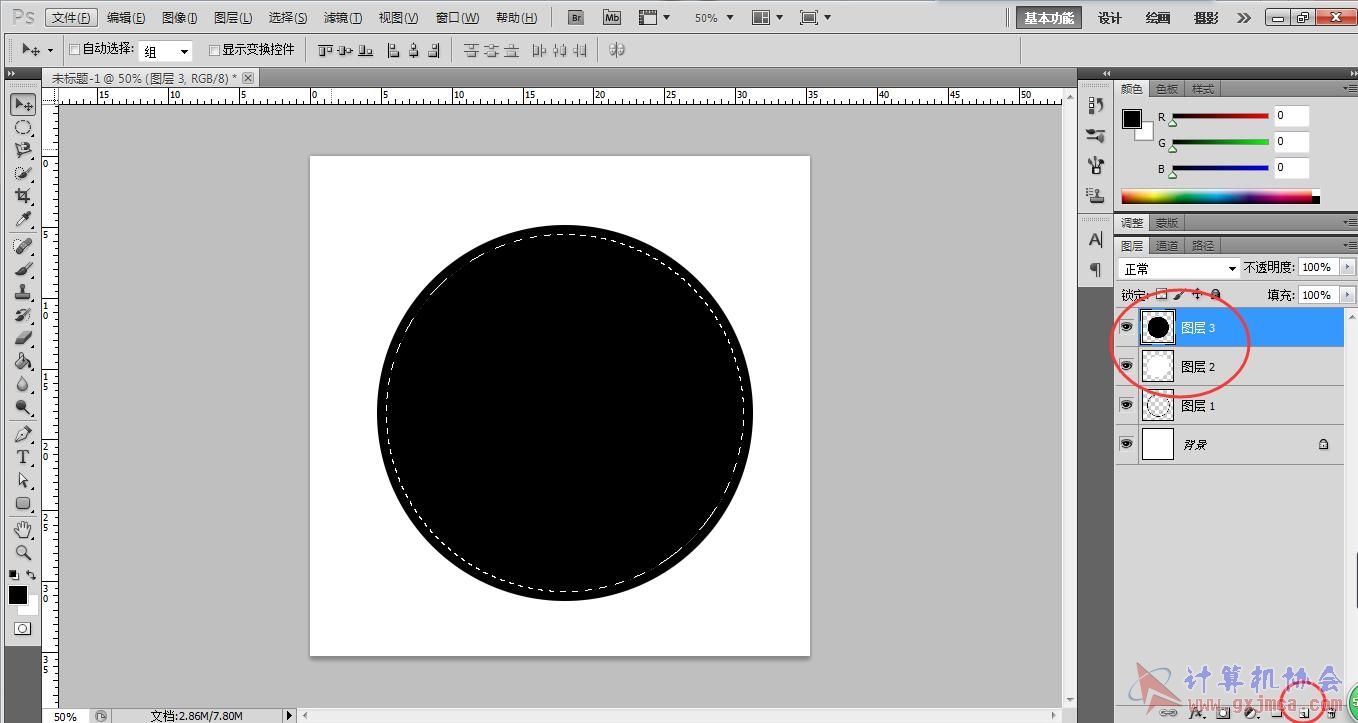Open the collapsed Character panel icon
1358x723 pixels.
(1095, 240)
